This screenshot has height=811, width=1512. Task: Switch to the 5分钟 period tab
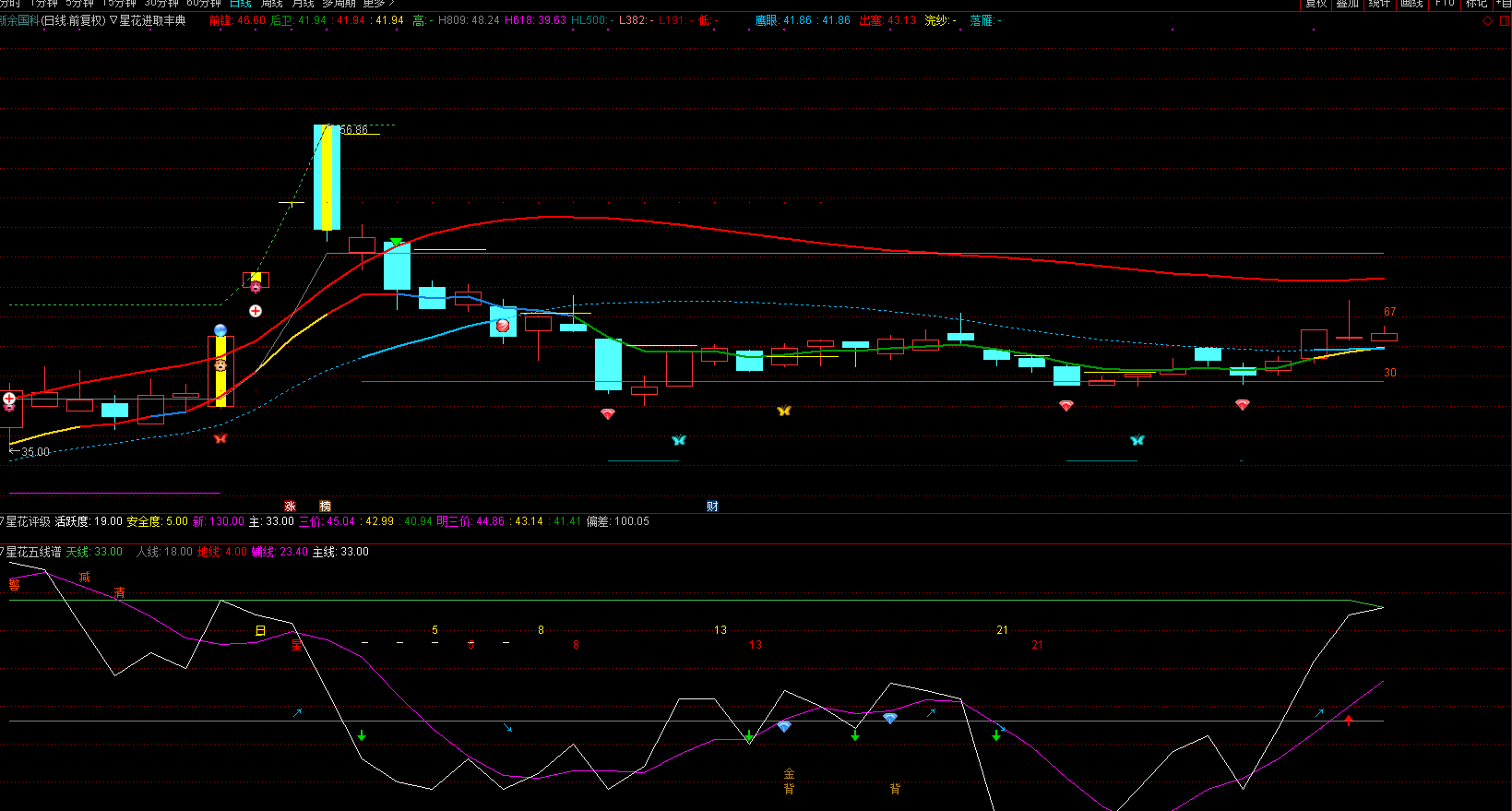tap(80, 4)
